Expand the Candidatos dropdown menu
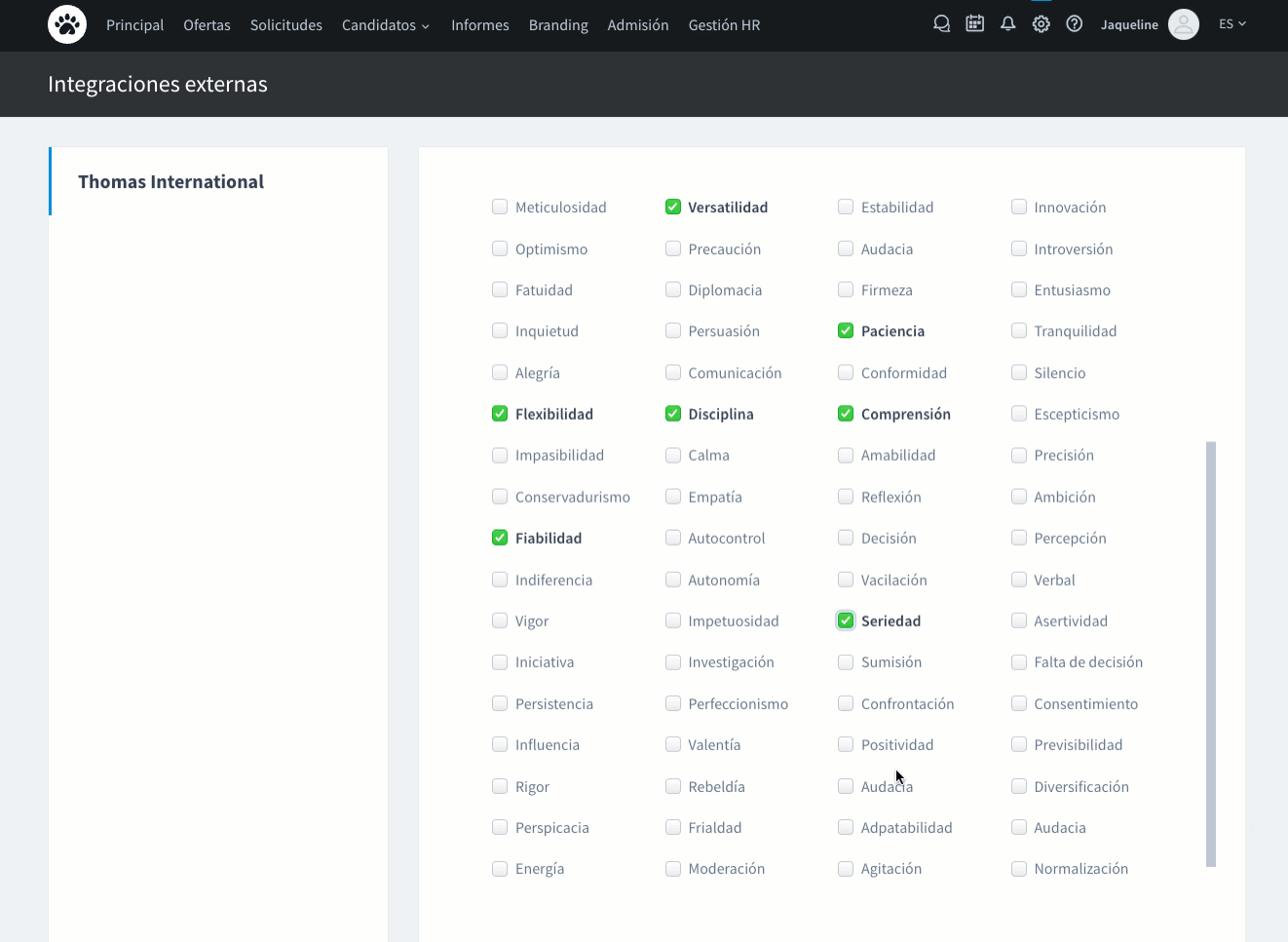The height and width of the screenshot is (942, 1288). click(x=385, y=25)
